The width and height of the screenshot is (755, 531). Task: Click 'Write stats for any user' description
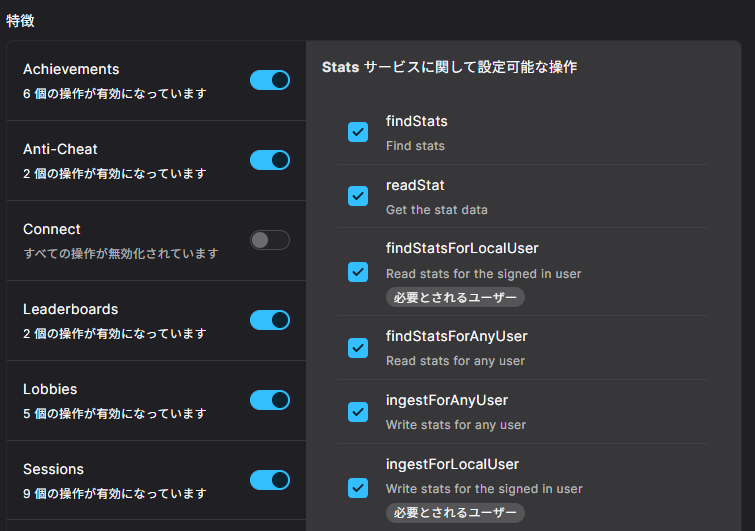[x=456, y=425]
